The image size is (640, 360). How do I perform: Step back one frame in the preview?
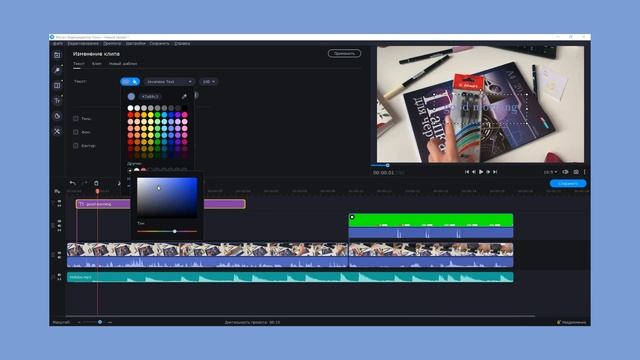pyautogui.click(x=473, y=172)
